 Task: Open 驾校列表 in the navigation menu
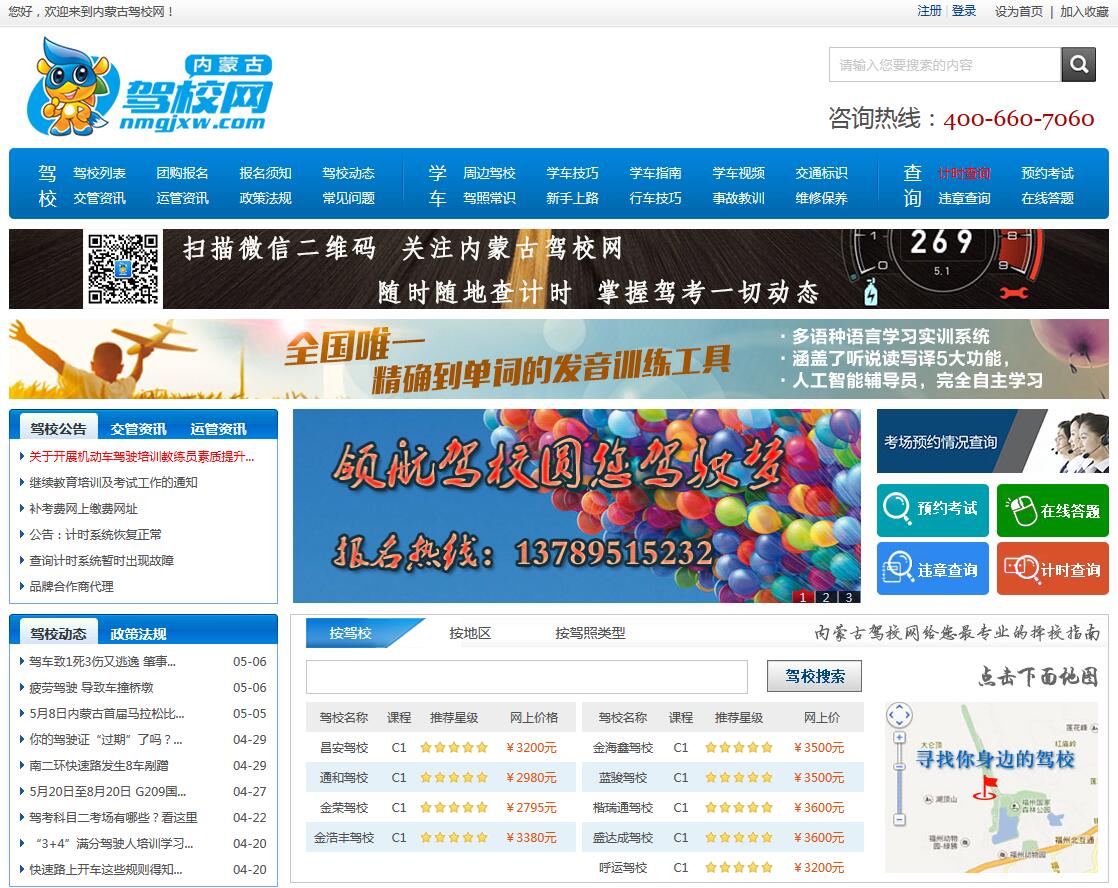tap(99, 173)
